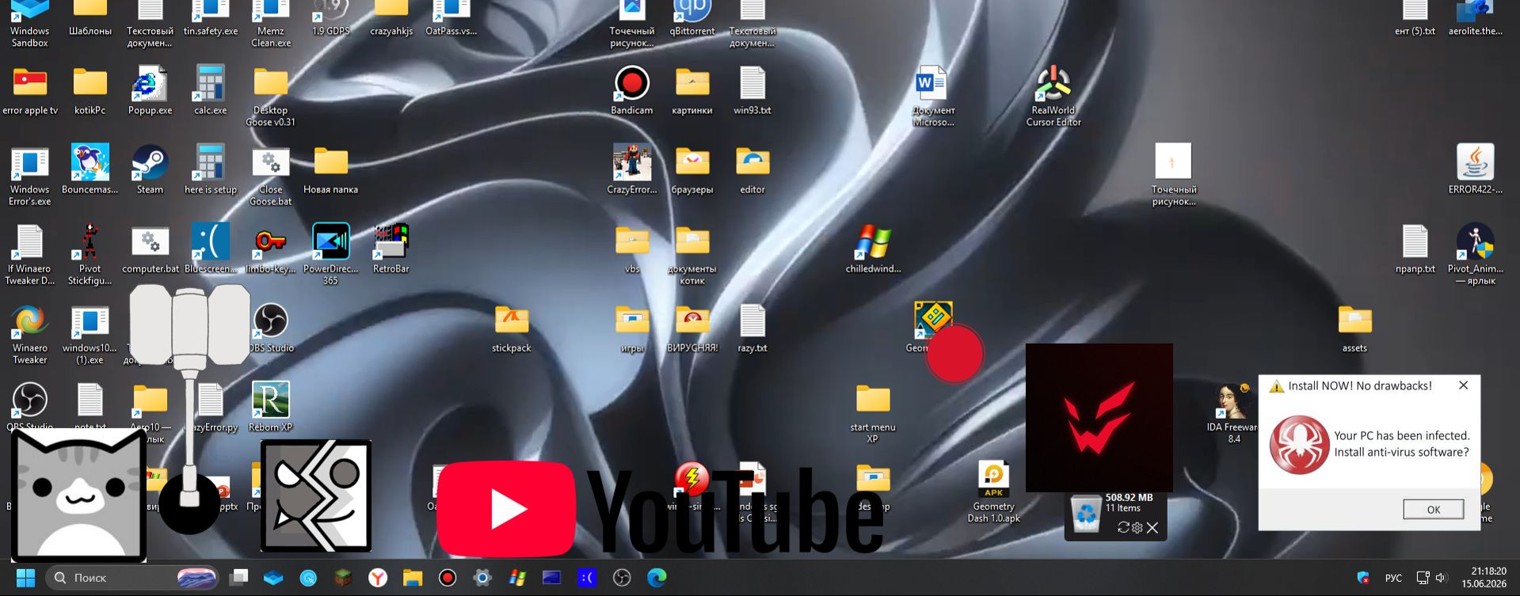Select the PowerDirector 365 shortcut
This screenshot has width=1520, height=596.
click(x=331, y=254)
